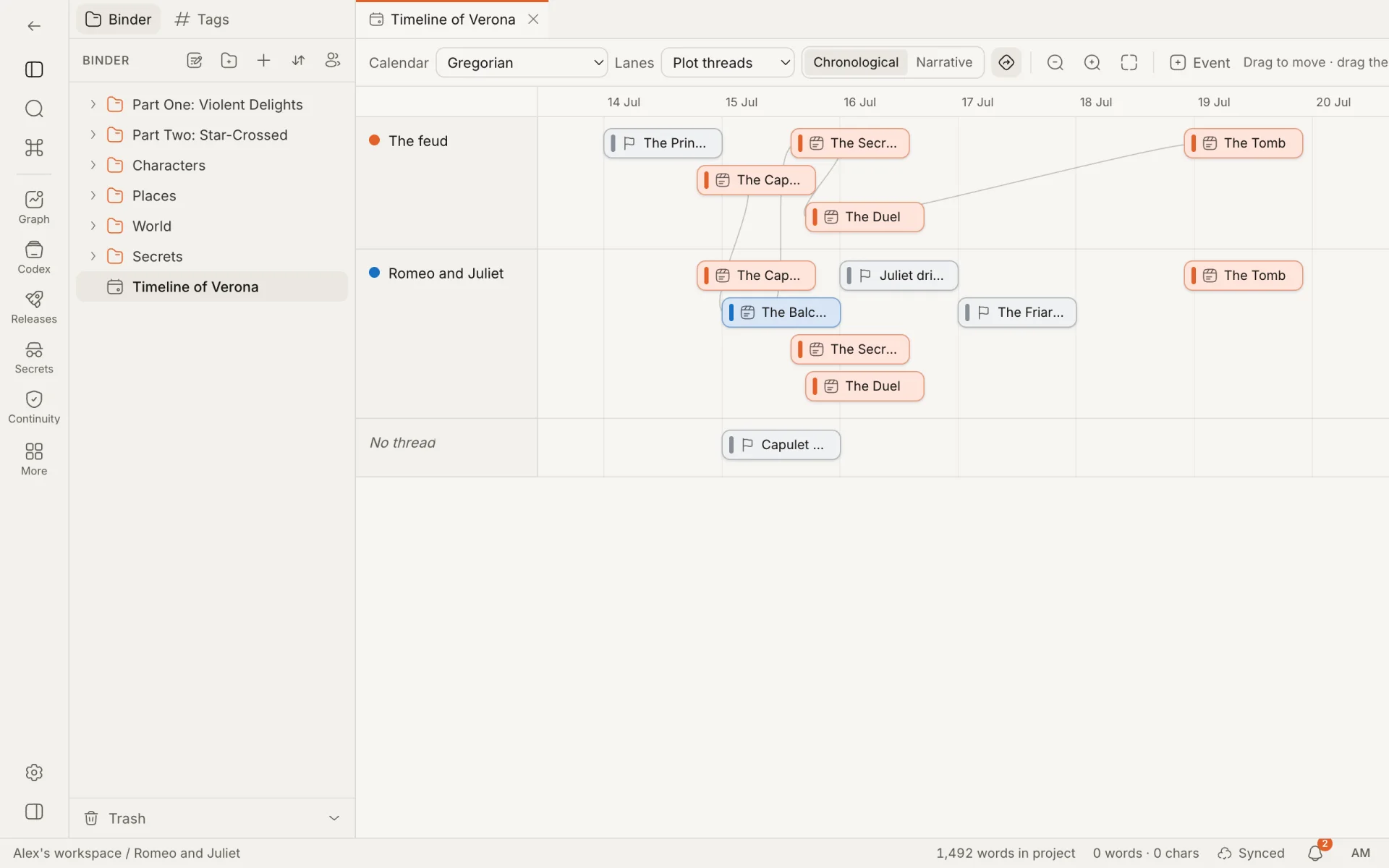The width and height of the screenshot is (1389, 868).
Task: Expand the Trash section chevron
Action: pos(334,818)
